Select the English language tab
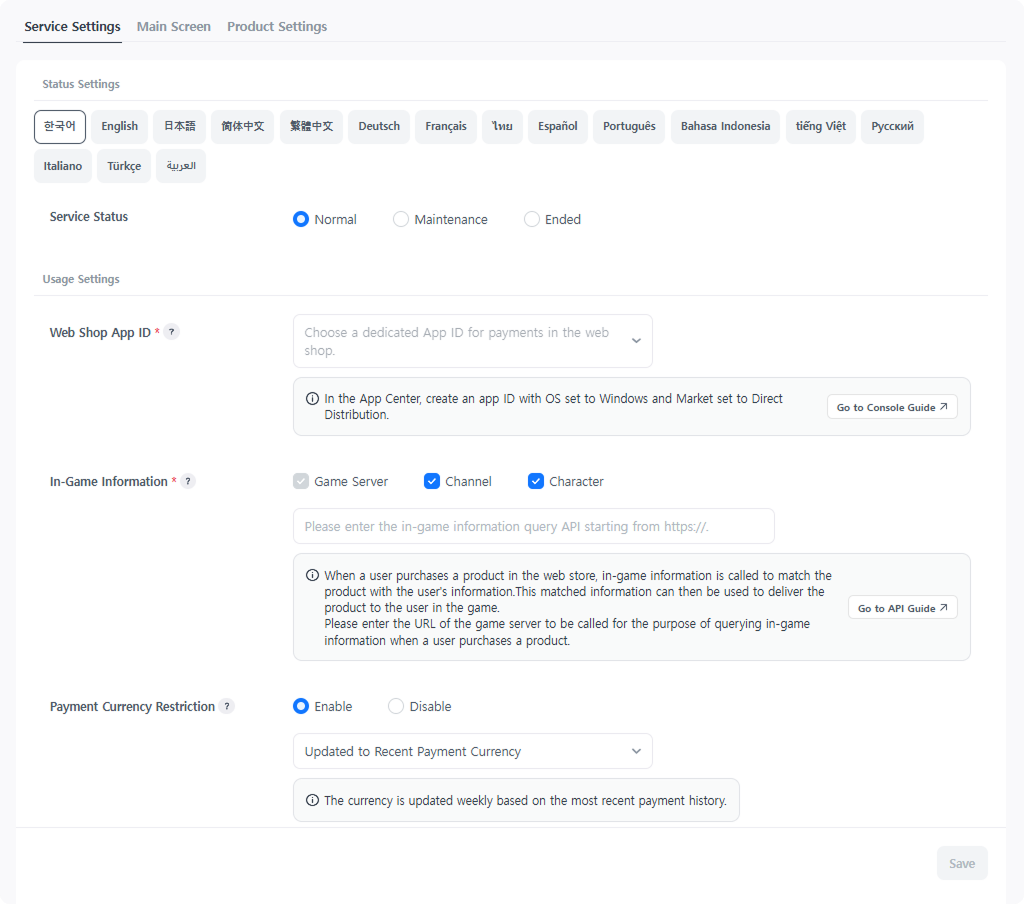Screen dimensions: 1024x904 120,126
